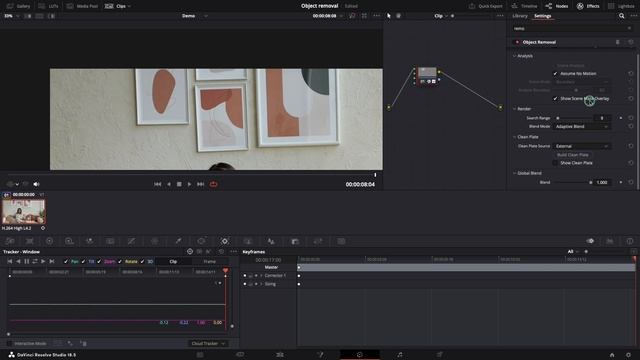This screenshot has height=360, width=640.
Task: Enable Interactive Mode checkbox
Action: click(9, 344)
